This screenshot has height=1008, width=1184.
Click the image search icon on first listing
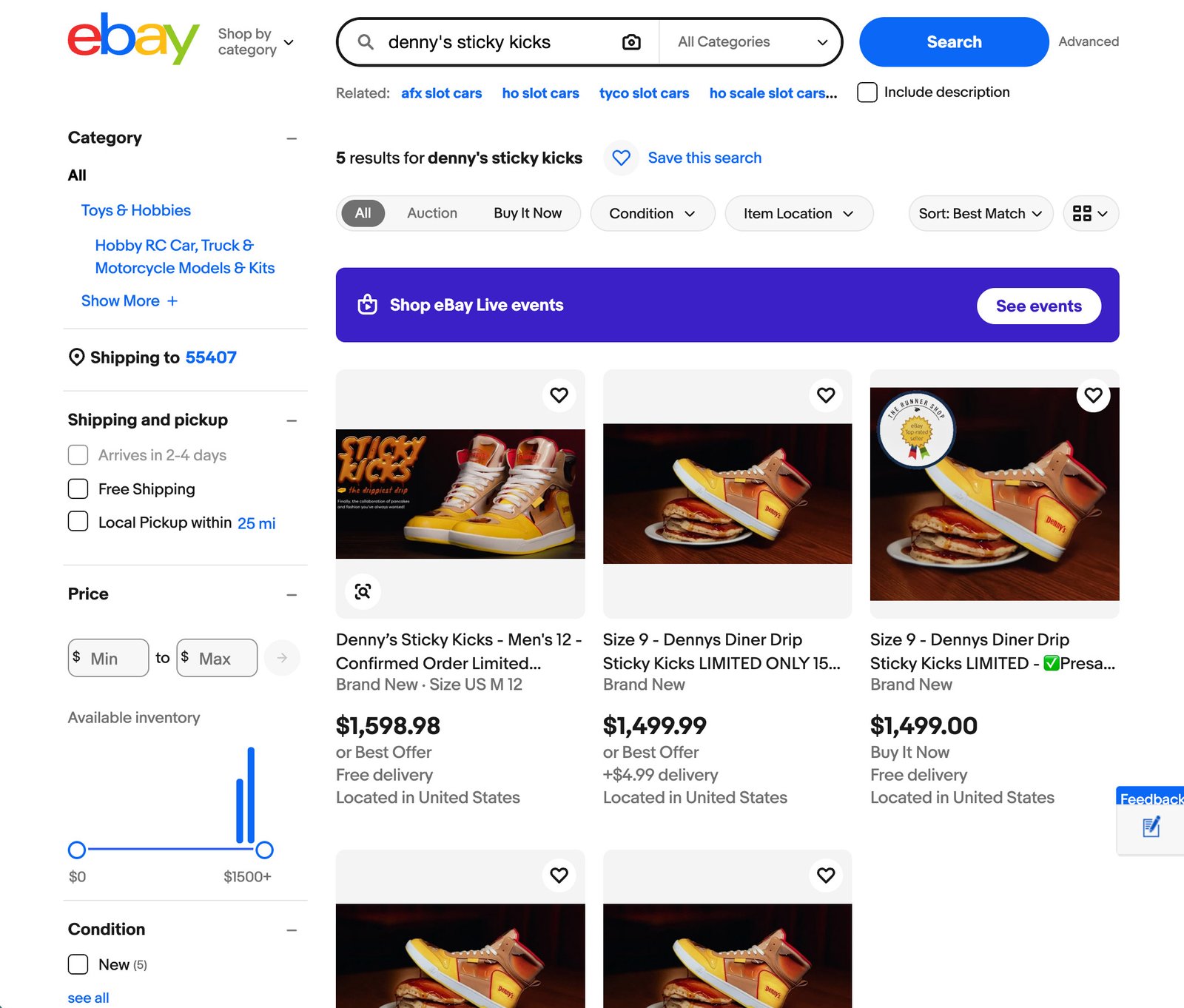[362, 591]
